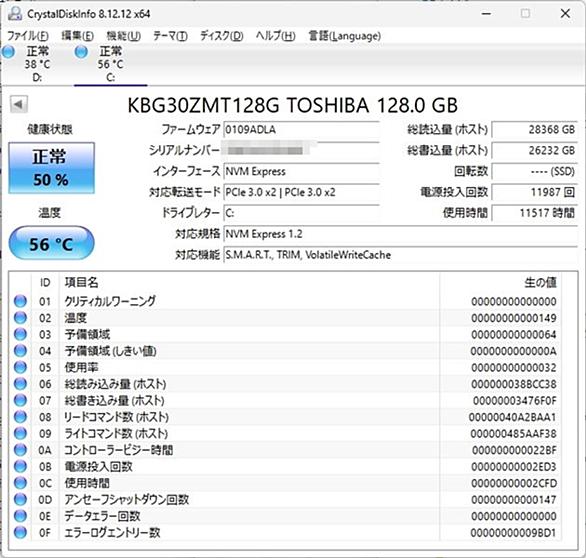Click the 電源投入回数 value 11987 回
This screenshot has height=558, width=586.
pyautogui.click(x=535, y=192)
